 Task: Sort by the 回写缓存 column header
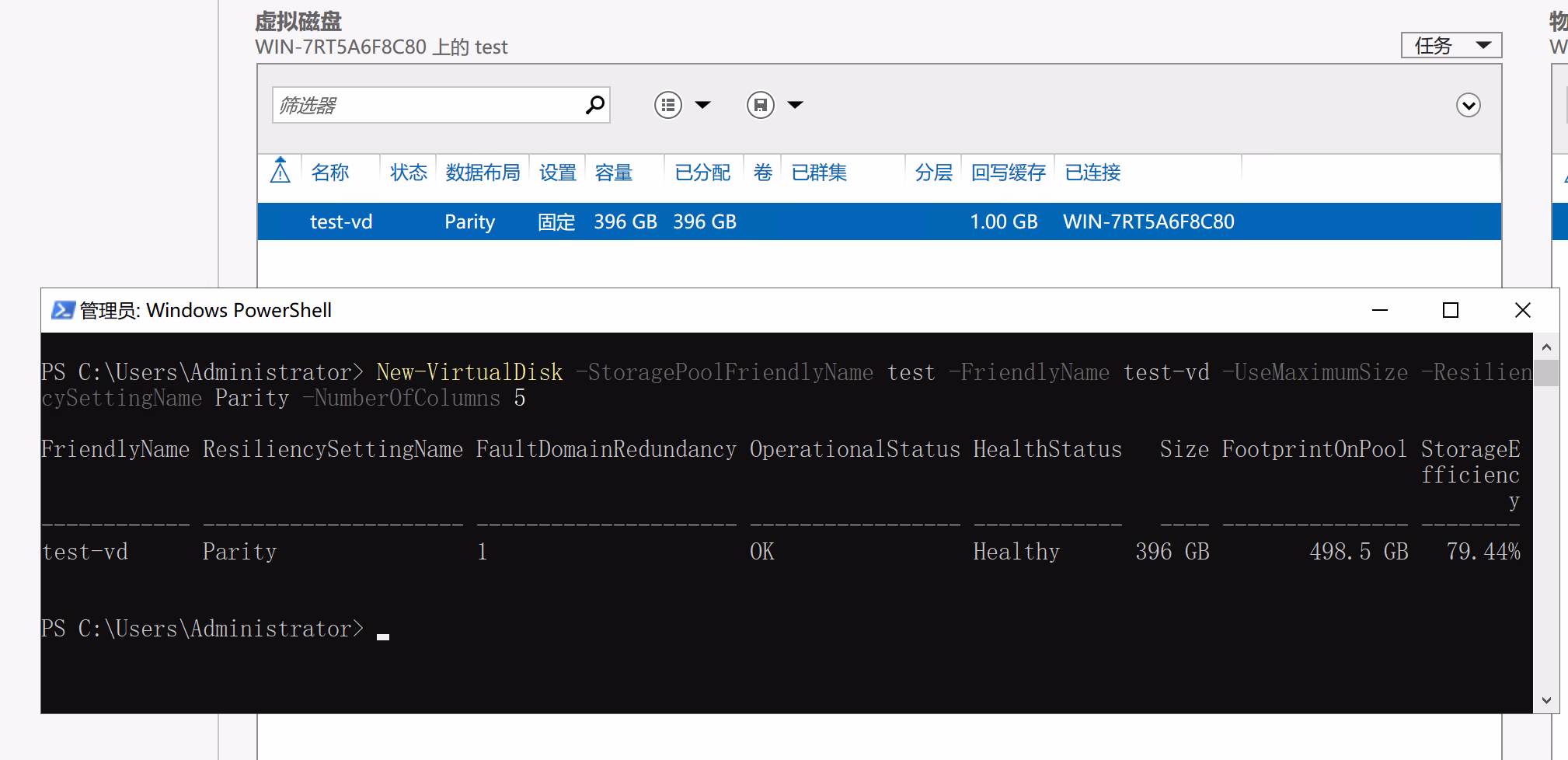tap(1008, 173)
